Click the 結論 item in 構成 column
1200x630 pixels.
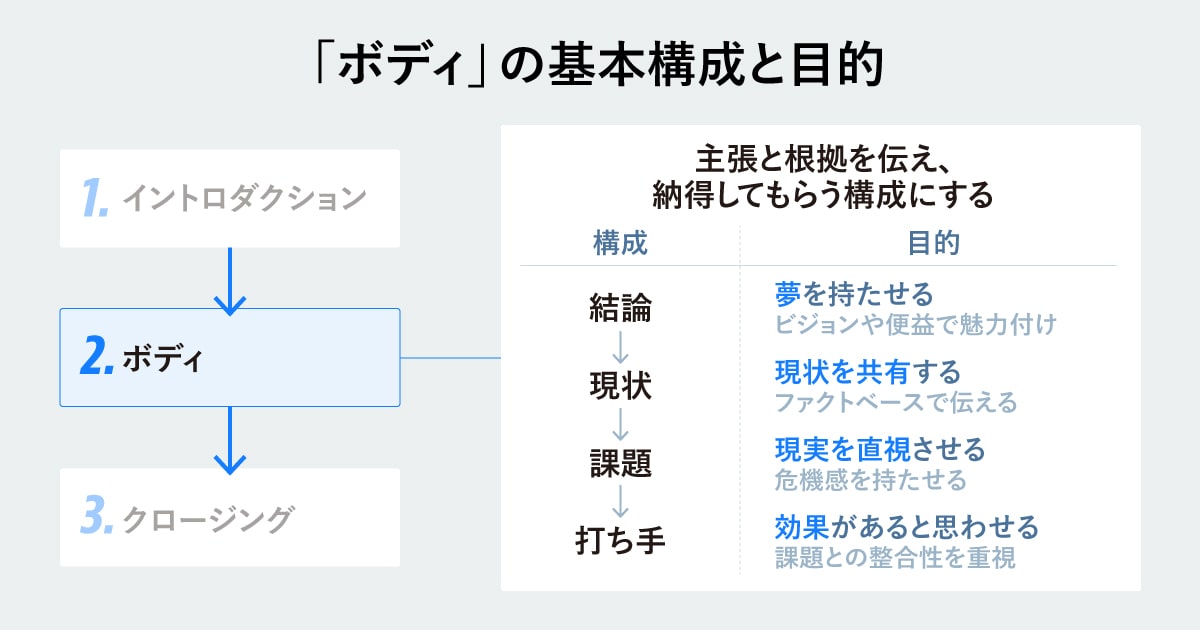620,310
